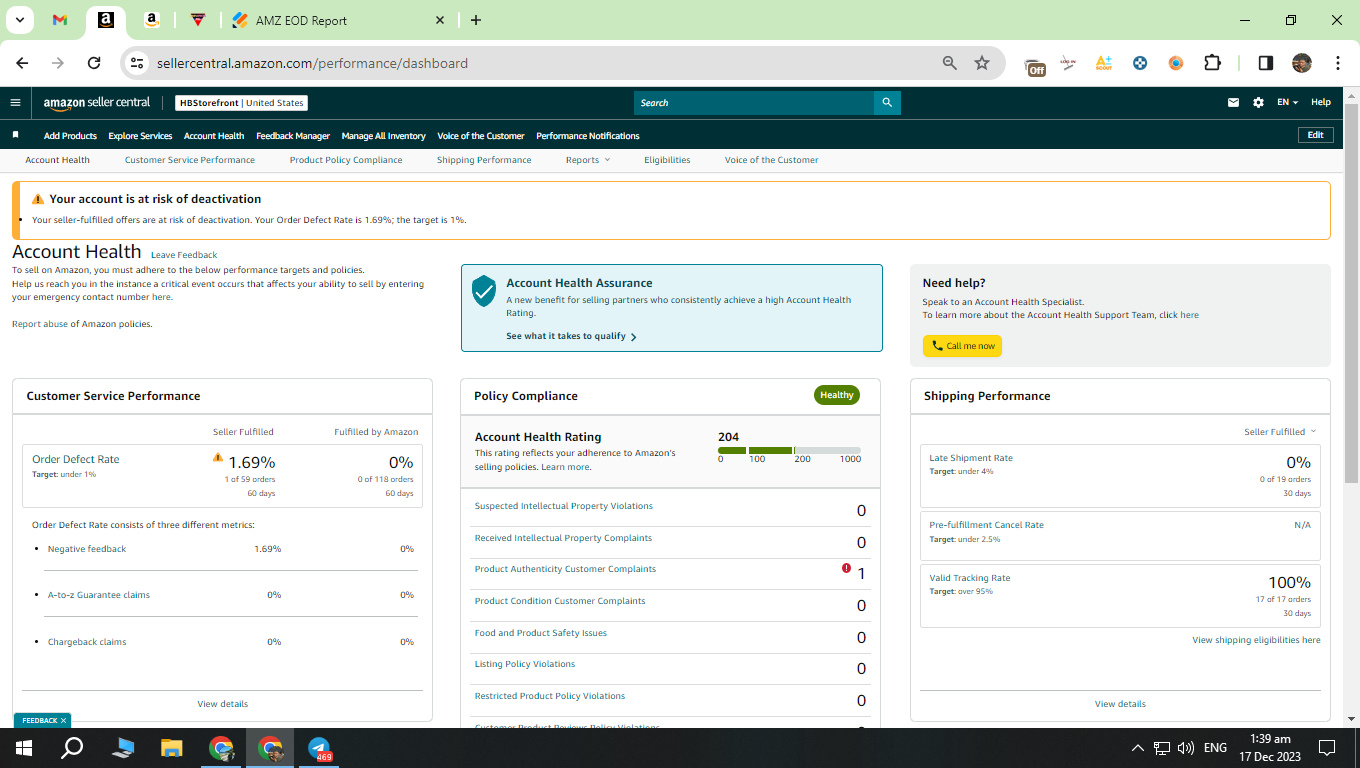Open Performance Notifications
The image size is (1360, 768).
click(x=588, y=136)
